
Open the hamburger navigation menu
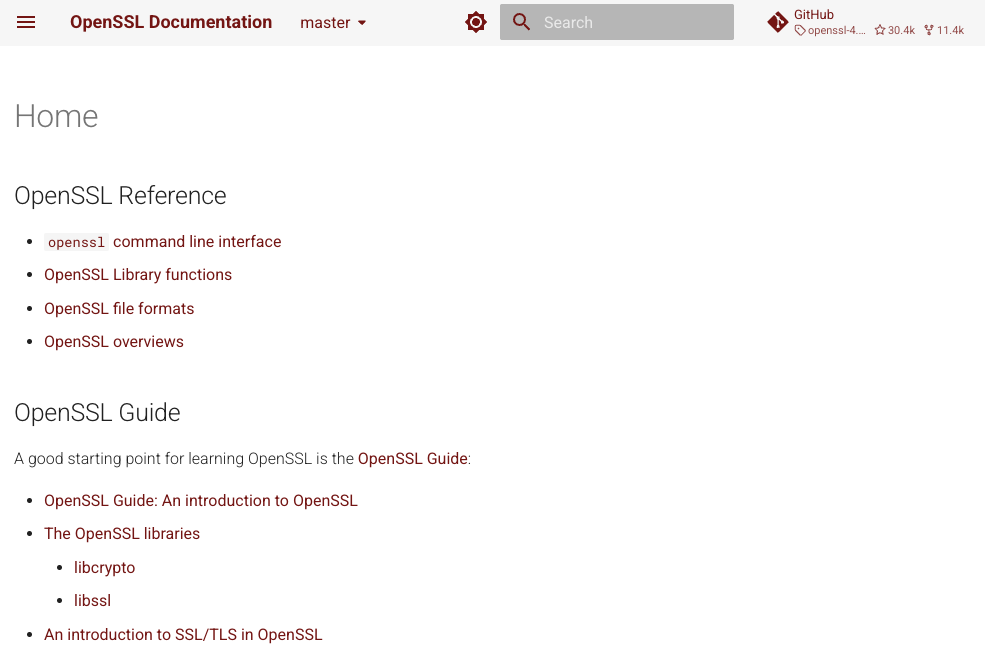click(x=26, y=23)
